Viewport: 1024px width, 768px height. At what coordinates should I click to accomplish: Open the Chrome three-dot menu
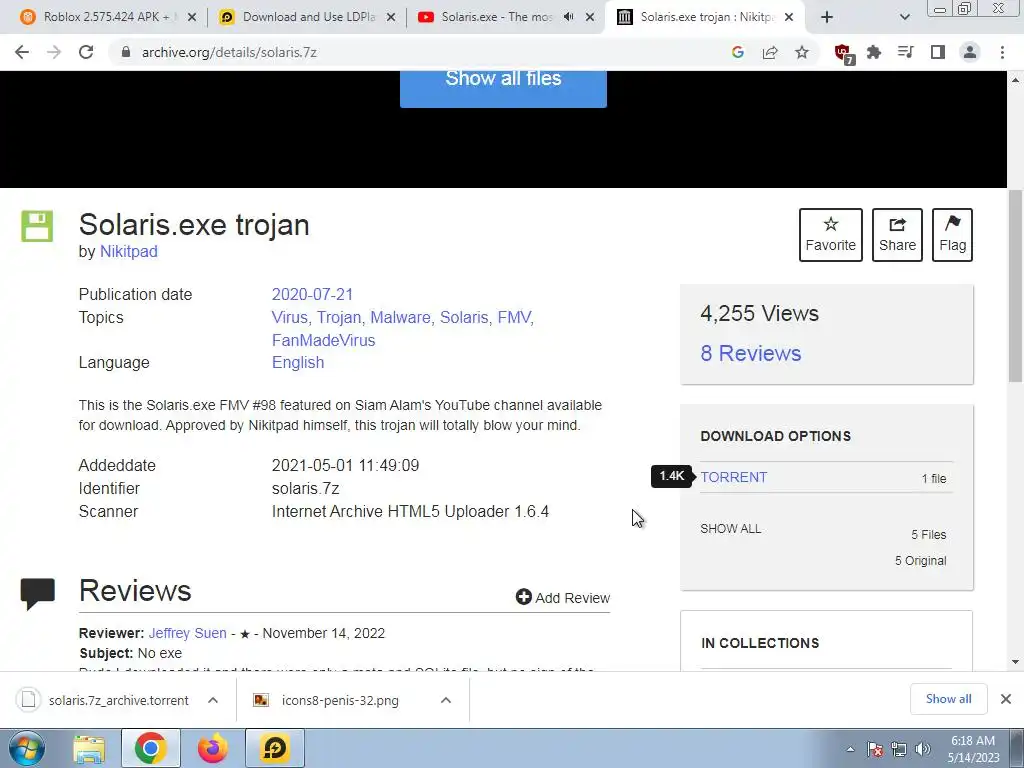coord(1002,52)
